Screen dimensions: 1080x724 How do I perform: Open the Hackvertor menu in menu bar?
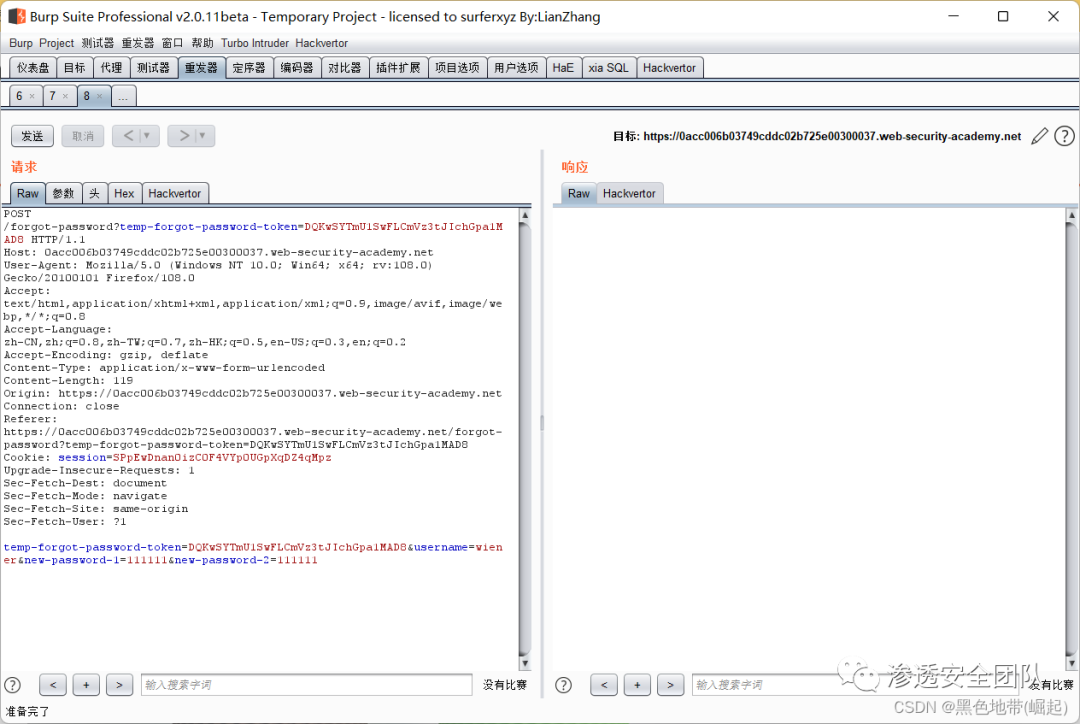pyautogui.click(x=322, y=43)
